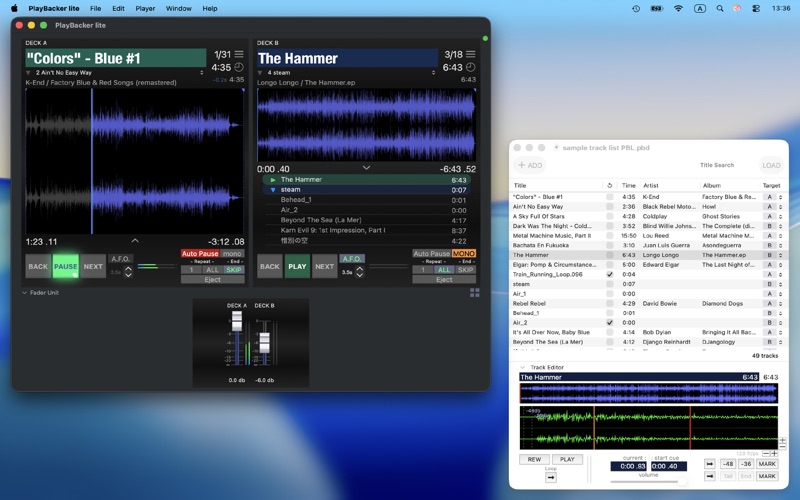800x500 pixels.
Task: Open macOS Spotlight search icon
Action: pyautogui.click(x=719, y=9)
